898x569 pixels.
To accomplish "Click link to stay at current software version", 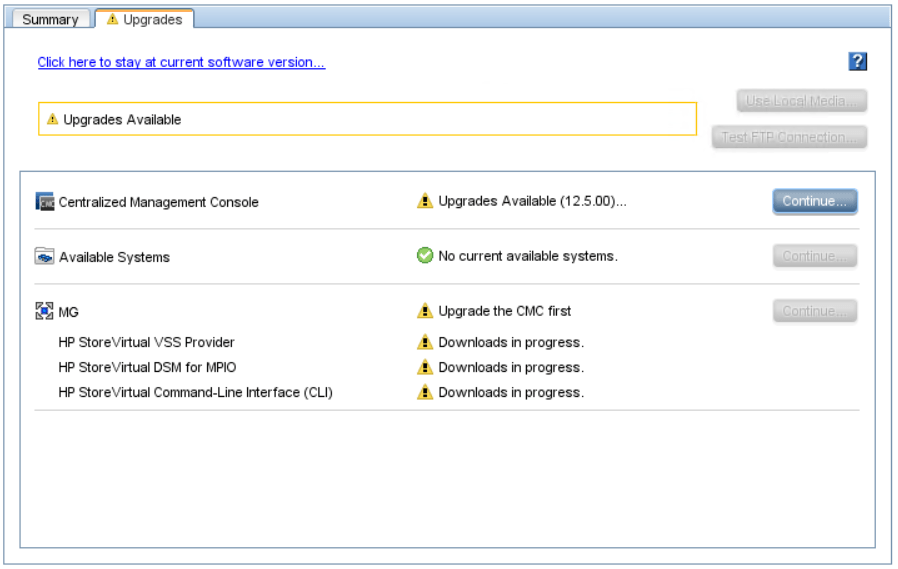I will [x=181, y=62].
